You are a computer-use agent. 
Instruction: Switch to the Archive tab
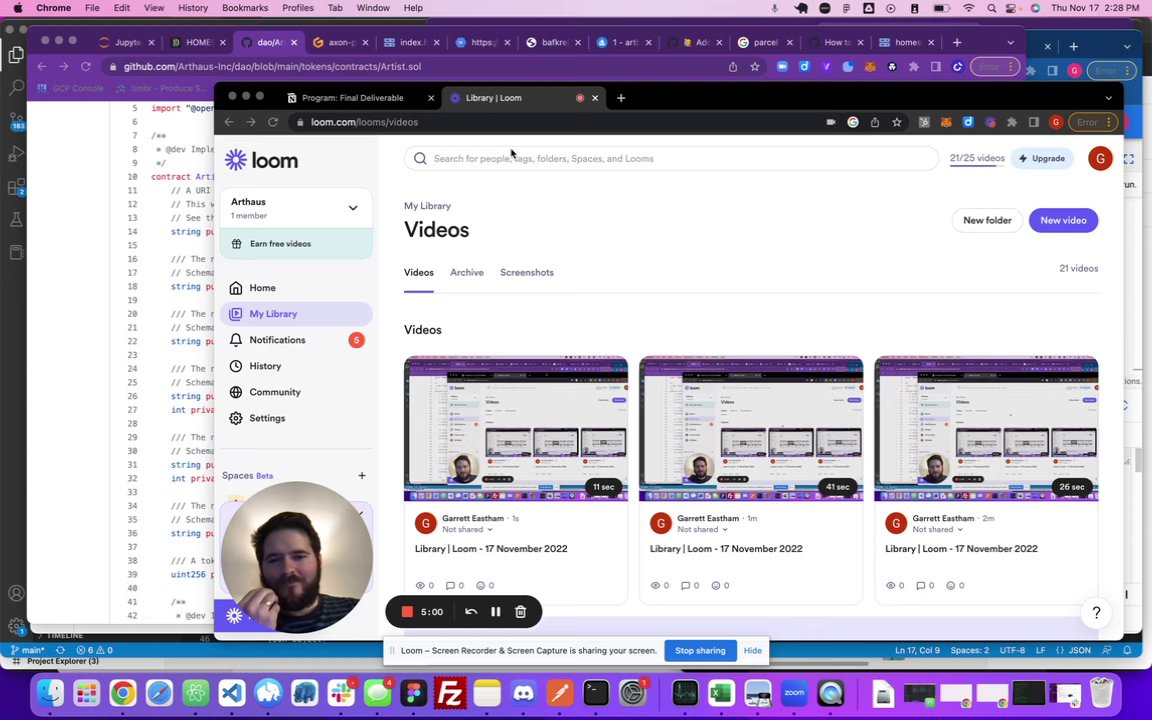tap(467, 273)
